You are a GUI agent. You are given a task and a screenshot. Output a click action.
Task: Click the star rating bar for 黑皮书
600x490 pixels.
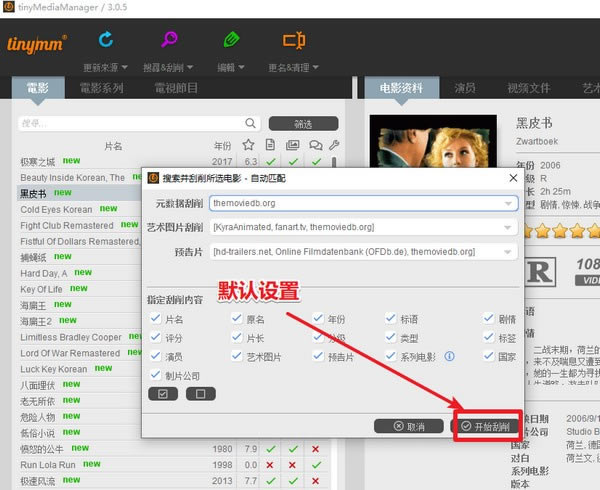(561, 231)
